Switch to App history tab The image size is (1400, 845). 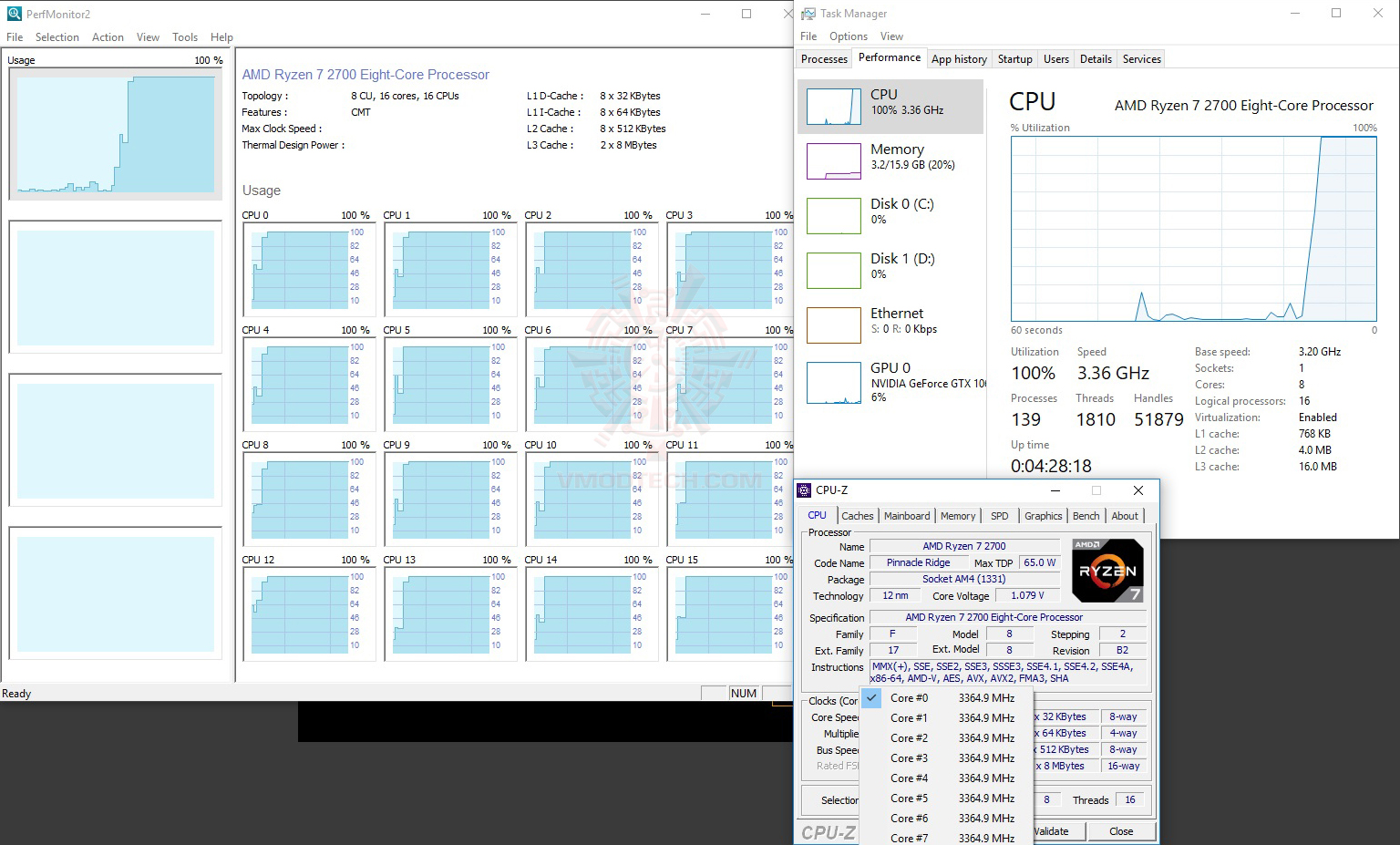(959, 59)
